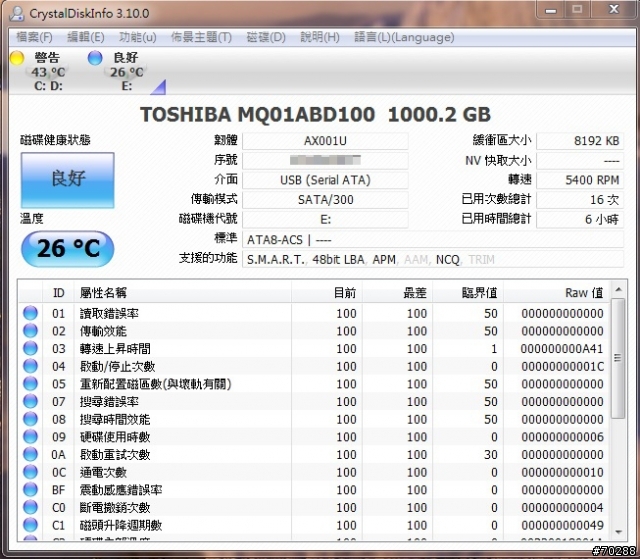This screenshot has height=559, width=640.
Task: Click status icon for 震動感應錯誤率 row
Action: 30,490
